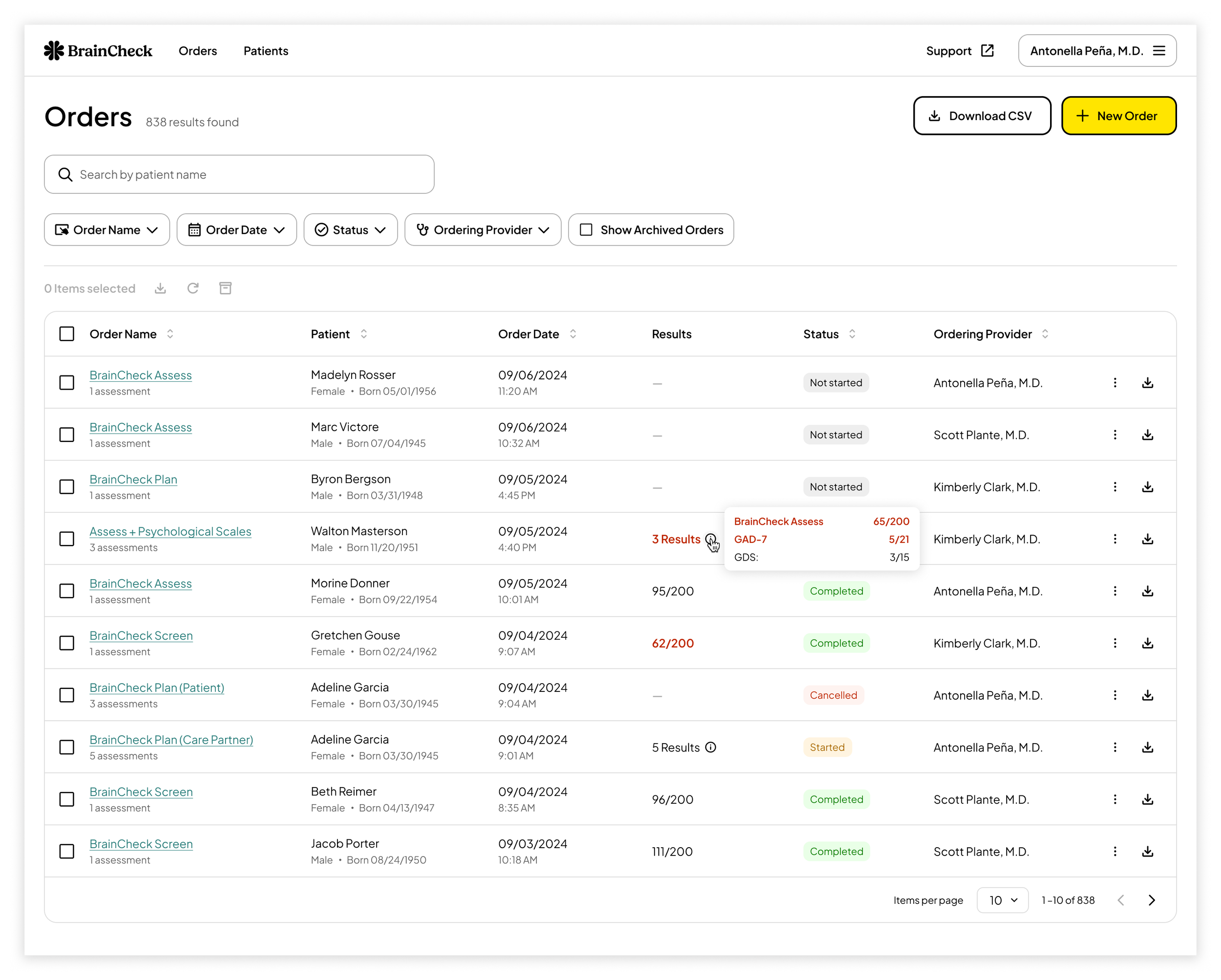
Task: Go to Patients in top navigation
Action: [266, 51]
